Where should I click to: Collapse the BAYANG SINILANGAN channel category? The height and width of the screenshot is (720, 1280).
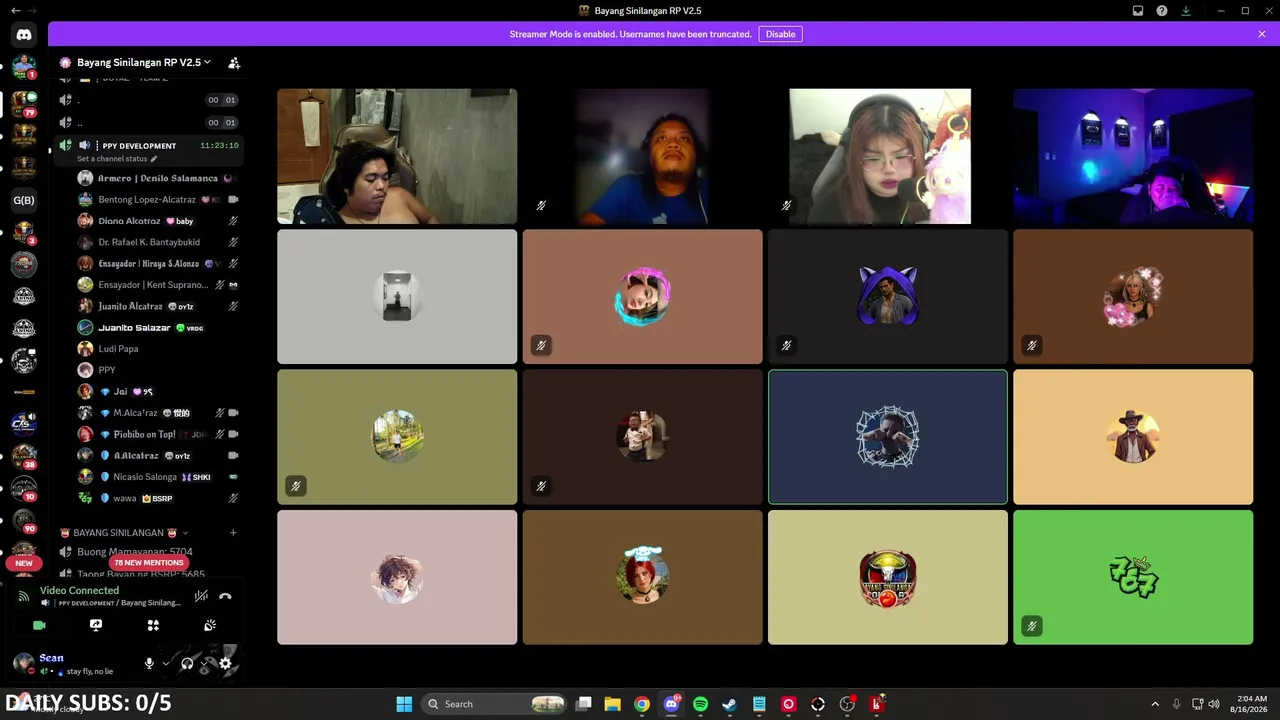click(x=125, y=533)
